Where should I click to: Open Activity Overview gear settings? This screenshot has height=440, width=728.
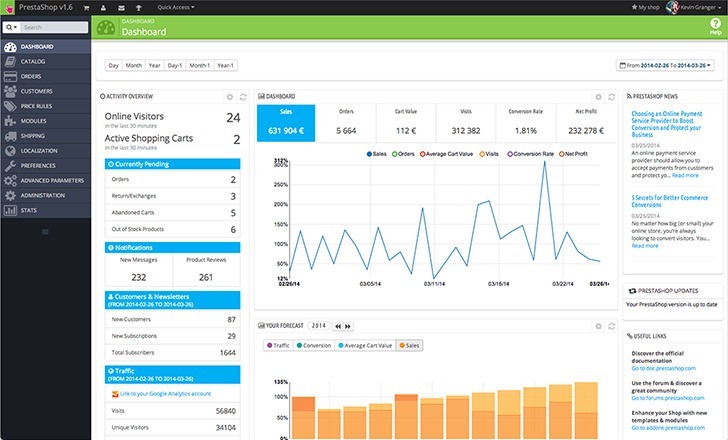click(229, 97)
